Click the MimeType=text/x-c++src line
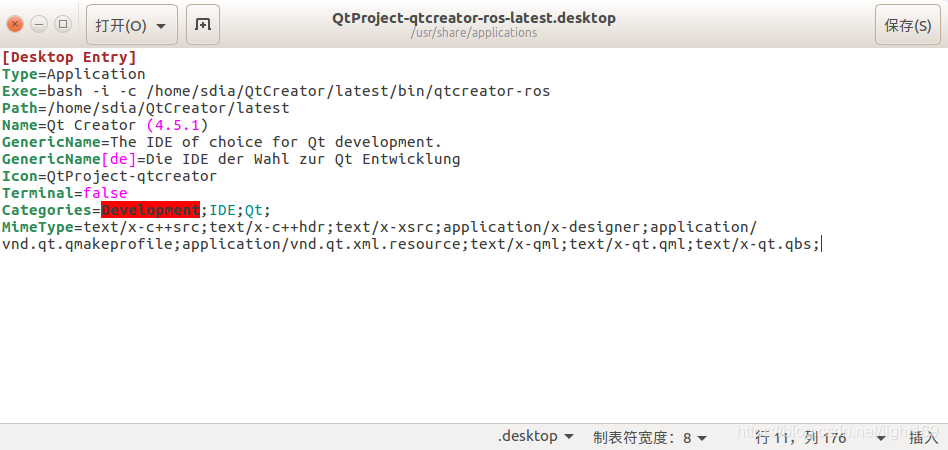Image resolution: width=948 pixels, height=450 pixels. point(379,227)
